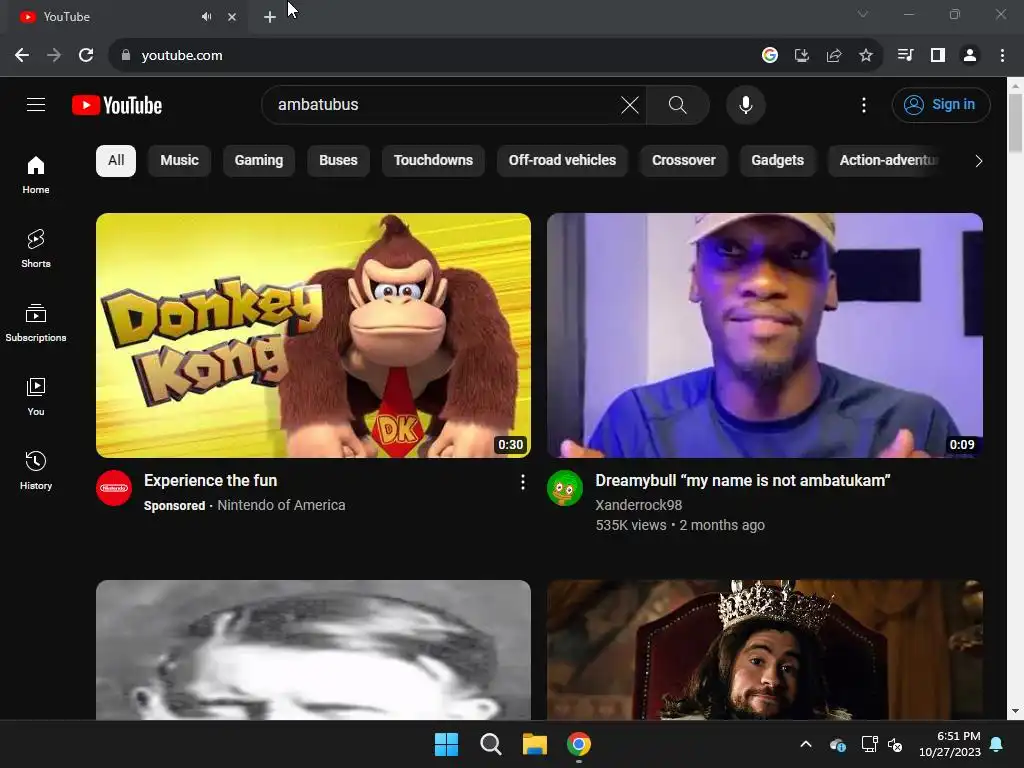Open the Windows Start menu
Viewport: 1024px width, 768px height.
447,744
